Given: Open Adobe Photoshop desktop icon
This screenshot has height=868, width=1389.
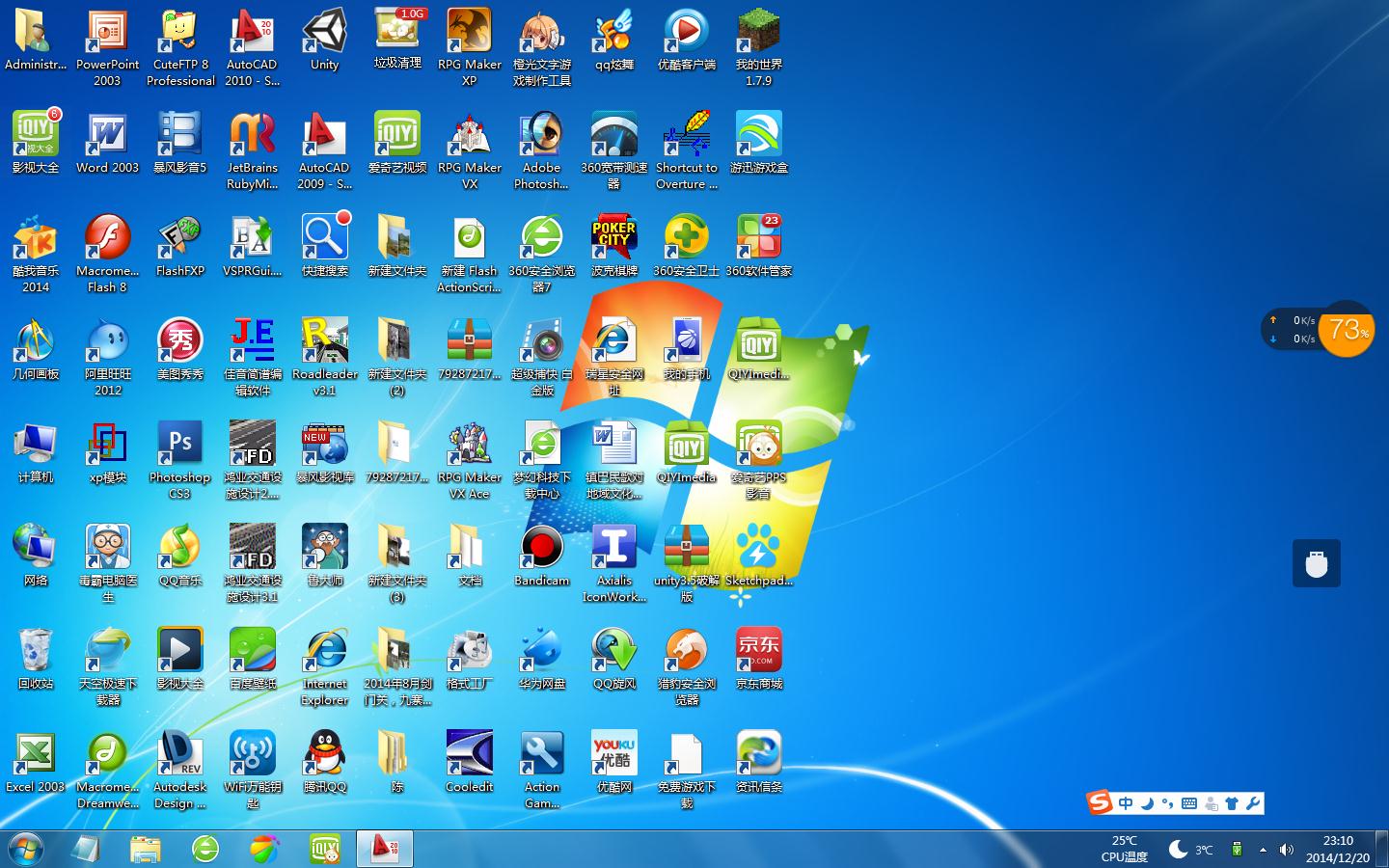Looking at the screenshot, I should coord(542,150).
